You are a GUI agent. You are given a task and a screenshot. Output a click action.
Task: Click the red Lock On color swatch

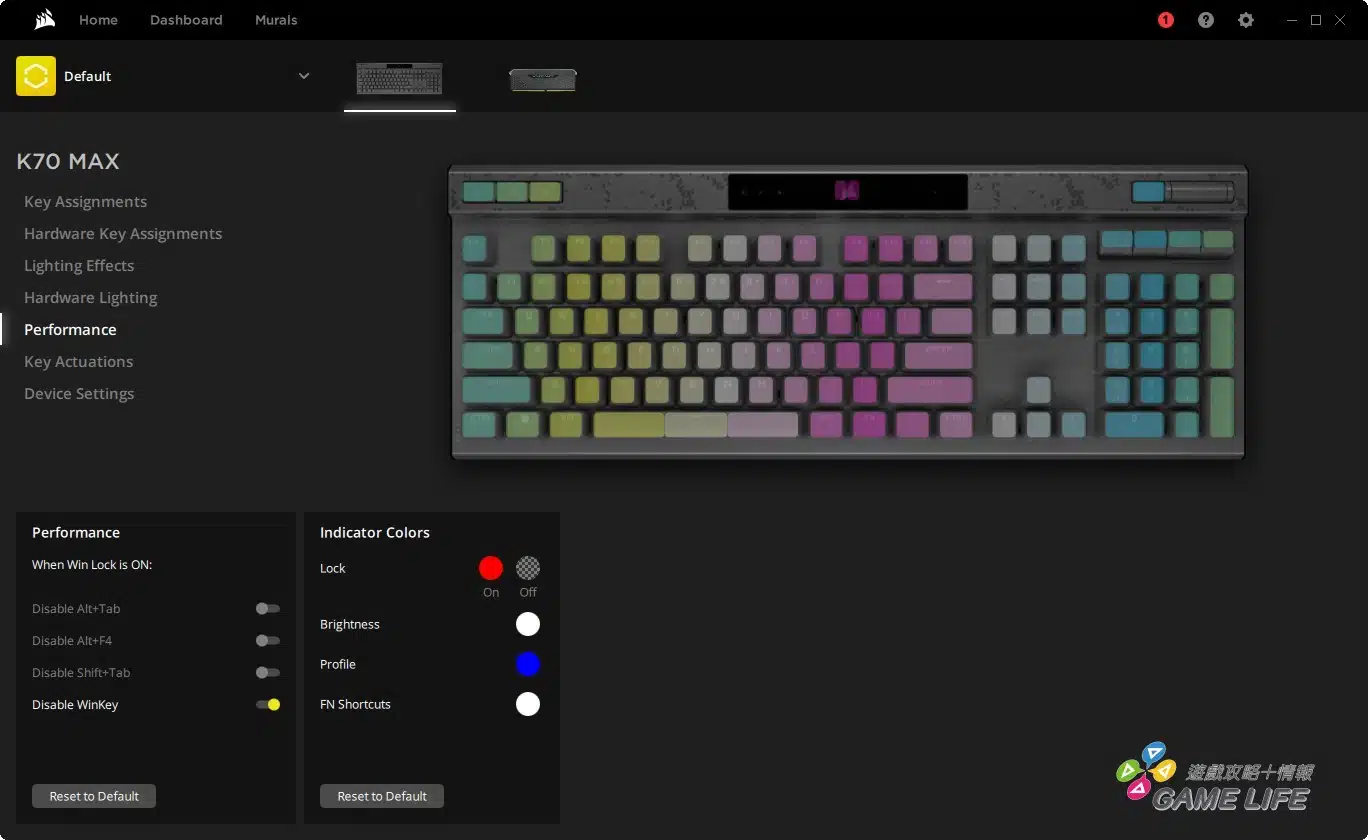(490, 568)
